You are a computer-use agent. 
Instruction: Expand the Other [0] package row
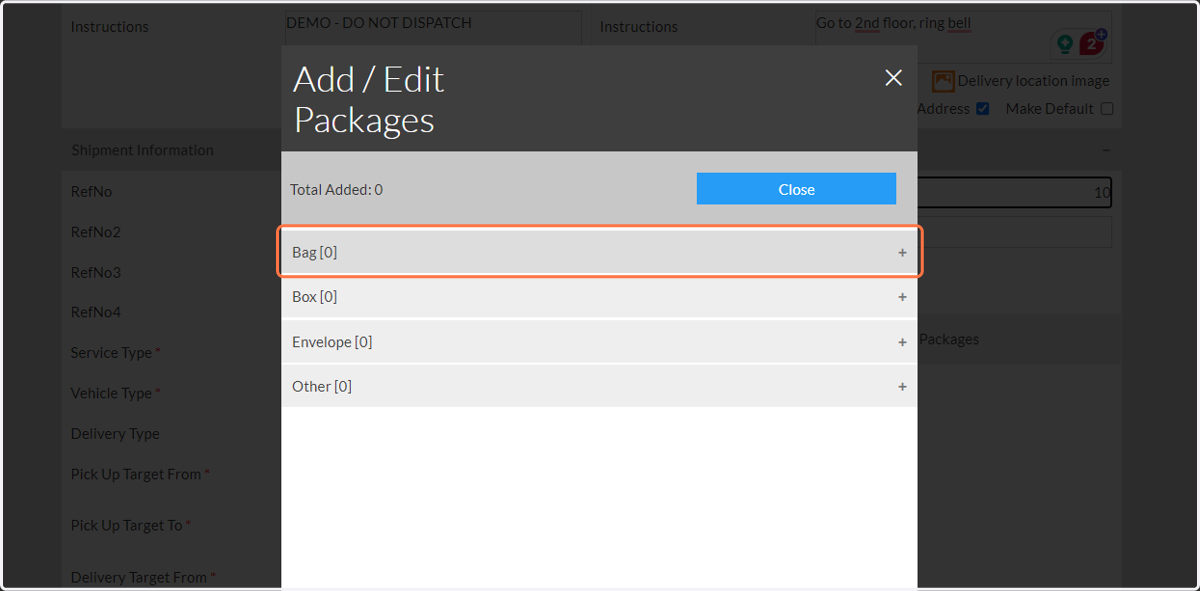599,386
